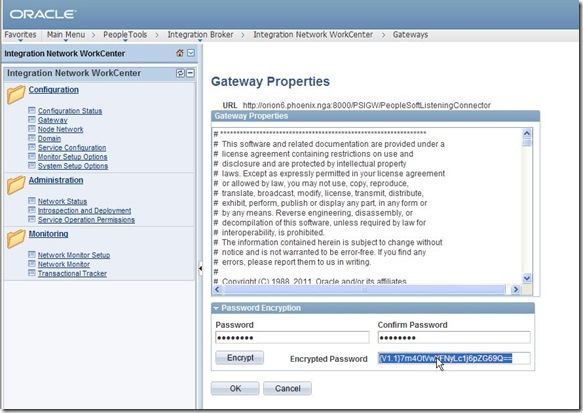Screen dimensions: 583x413
Task: Click the Monitoring folder icon
Action: tap(16, 238)
